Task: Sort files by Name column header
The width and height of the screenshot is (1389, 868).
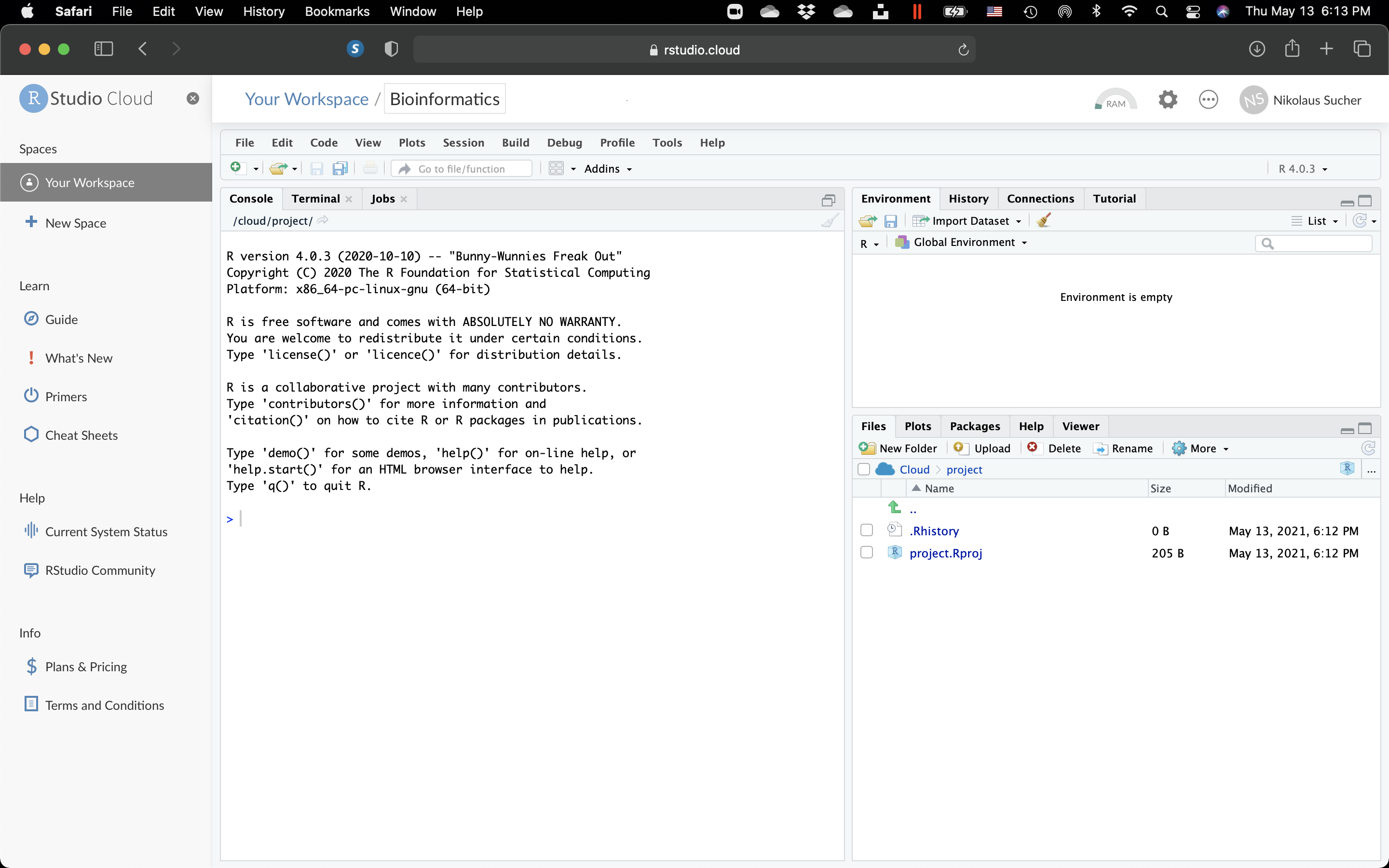Action: (939, 488)
